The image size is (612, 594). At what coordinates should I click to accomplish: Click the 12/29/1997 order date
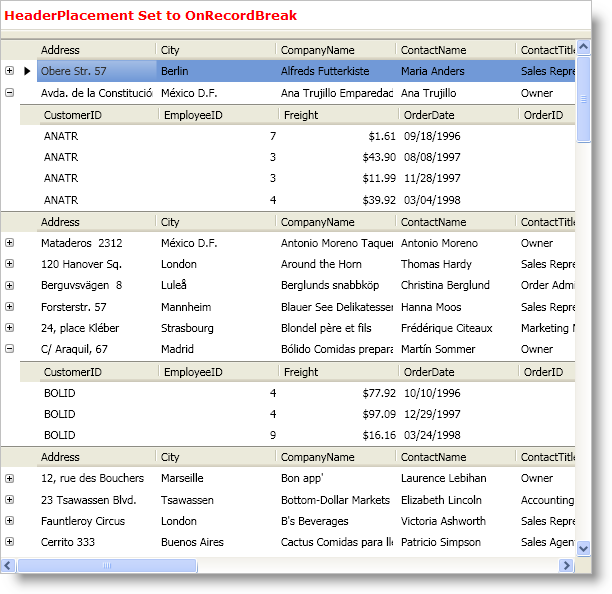(459, 414)
